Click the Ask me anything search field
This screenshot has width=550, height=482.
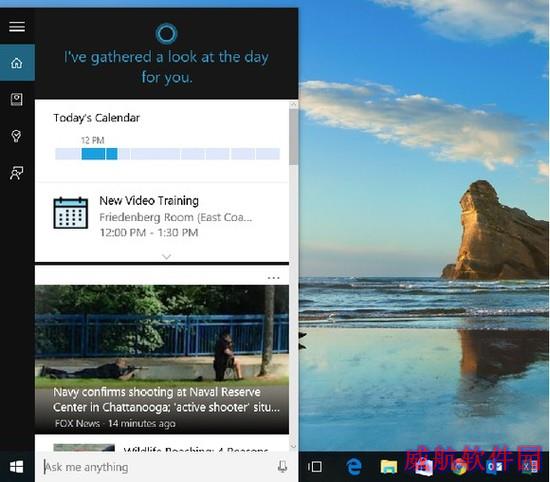click(x=158, y=467)
